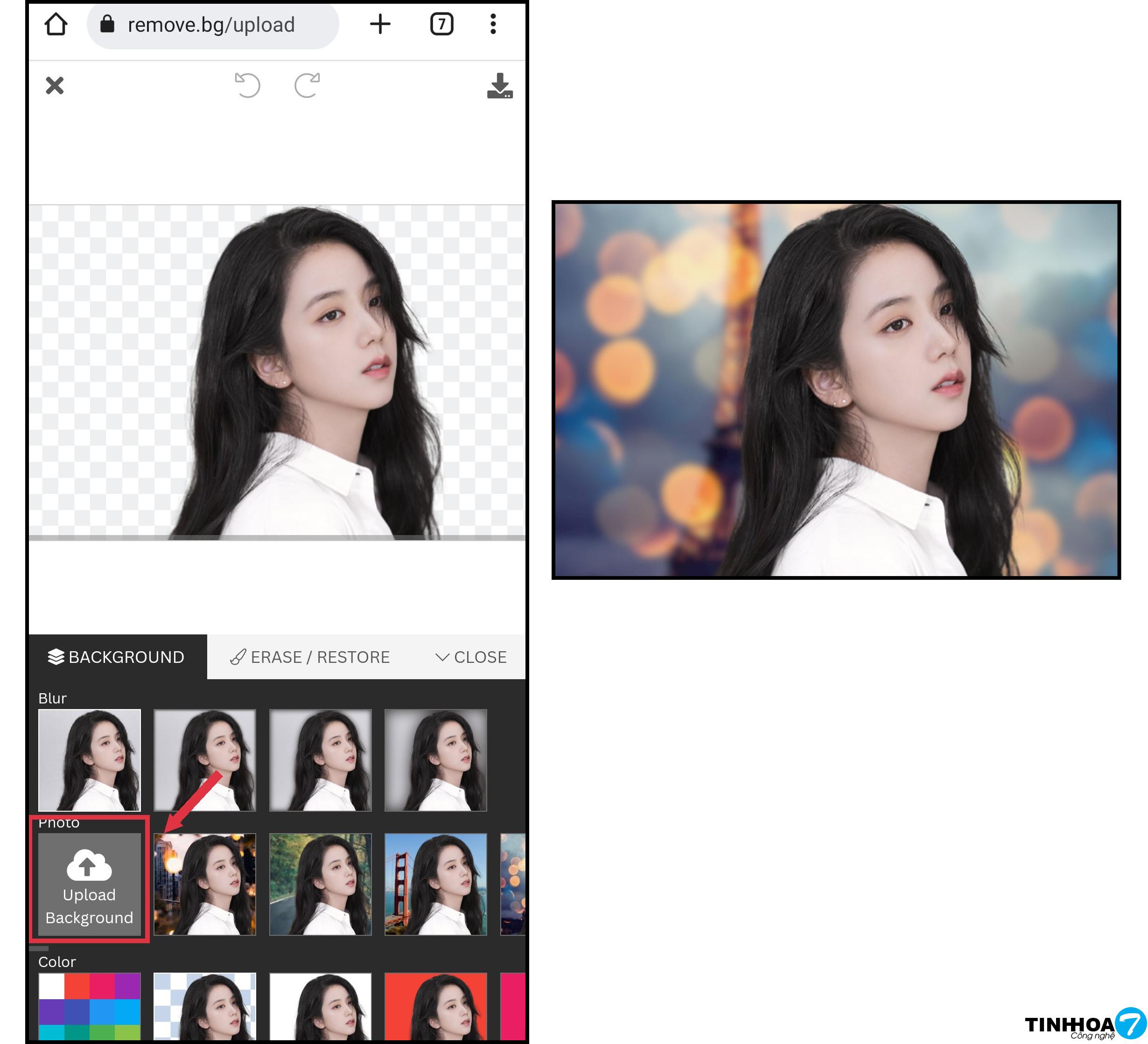Switch to the BACKGROUND tab
This screenshot has height=1044, width=1148.
[117, 657]
